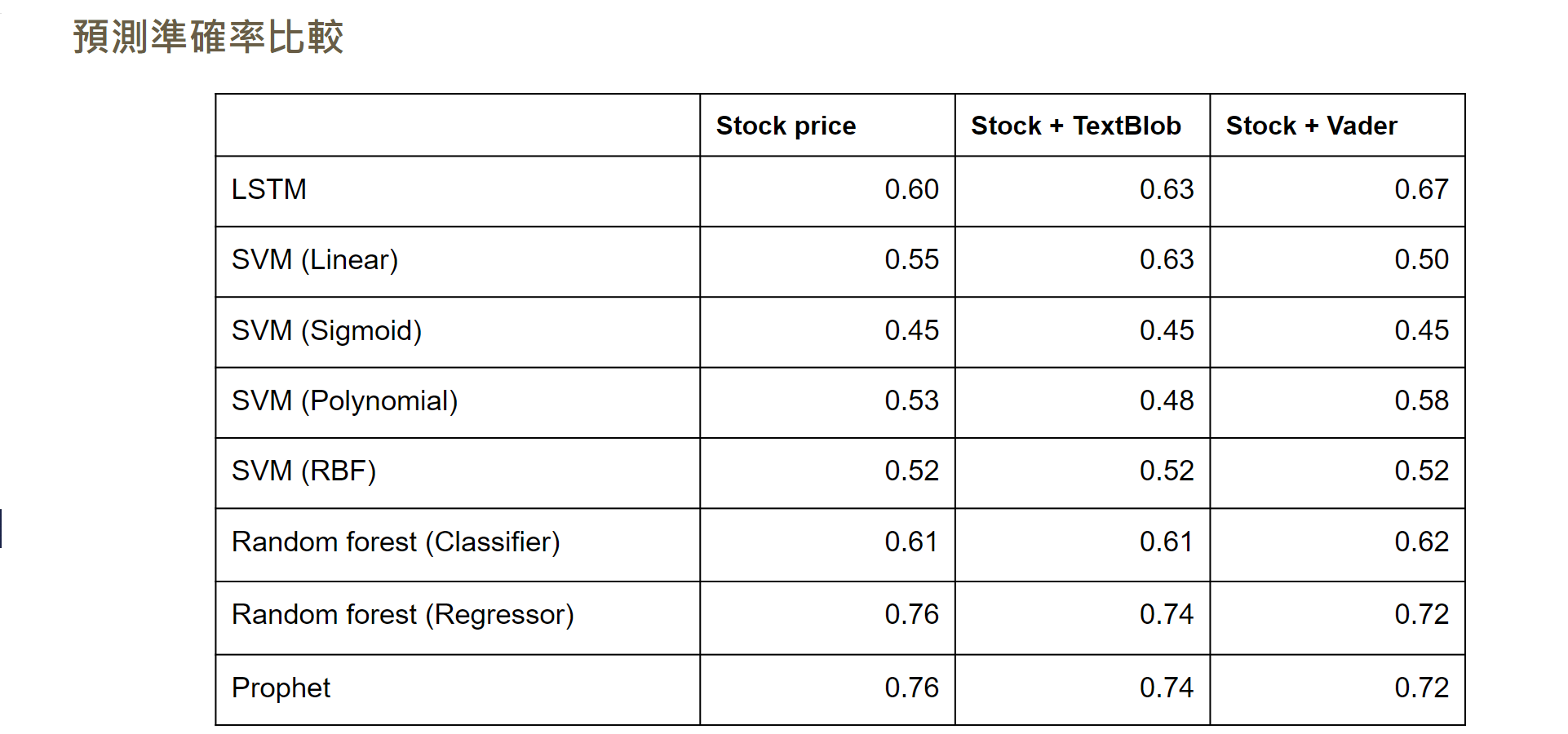Click the Chinese slide title heading
Image resolution: width=1568 pixels, height=734 pixels.
tap(208, 38)
